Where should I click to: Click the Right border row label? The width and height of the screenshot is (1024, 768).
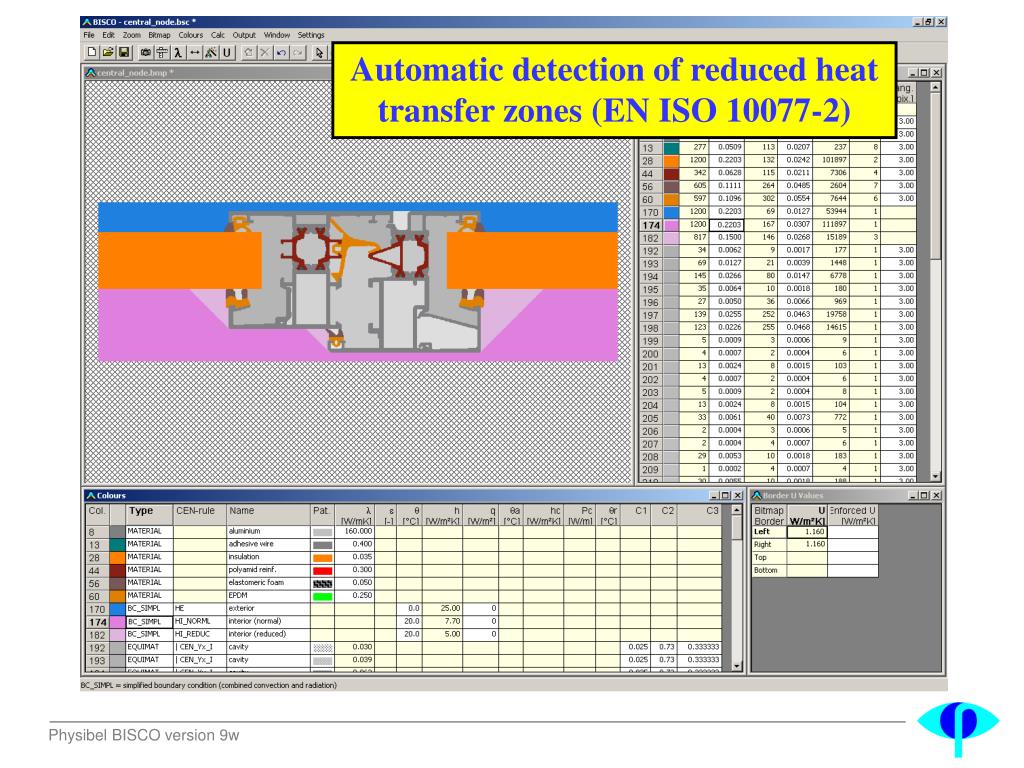click(x=769, y=545)
